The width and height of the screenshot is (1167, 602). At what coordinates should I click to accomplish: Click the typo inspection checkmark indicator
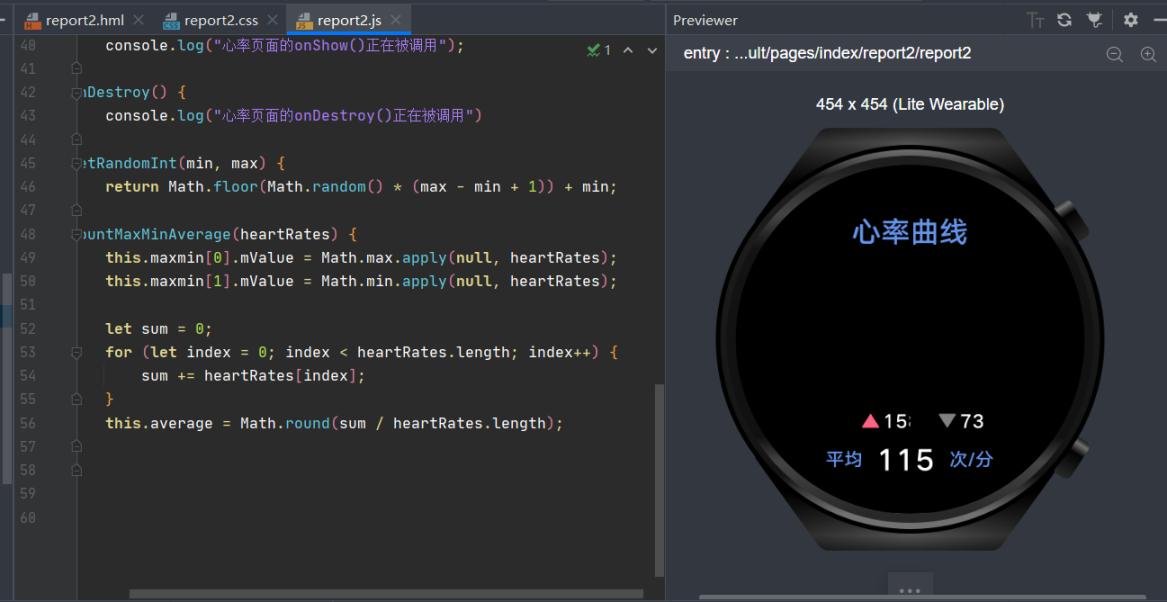pyautogui.click(x=598, y=50)
